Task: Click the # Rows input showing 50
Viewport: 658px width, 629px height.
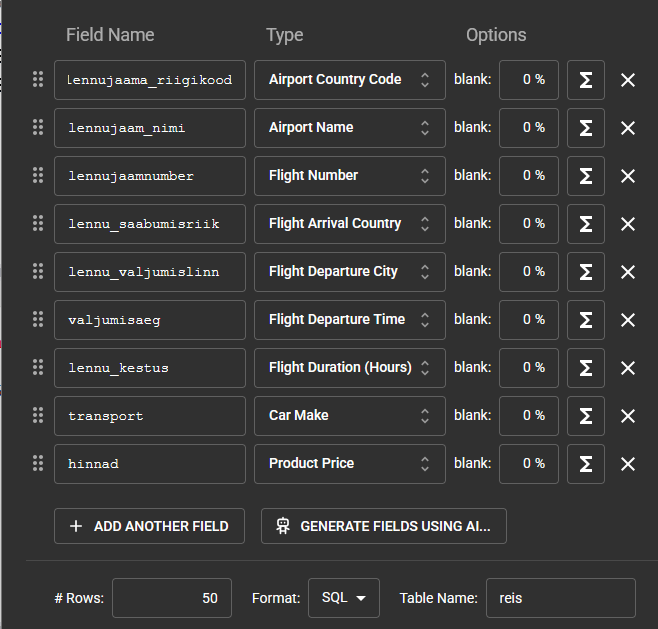Action: pos(172,598)
